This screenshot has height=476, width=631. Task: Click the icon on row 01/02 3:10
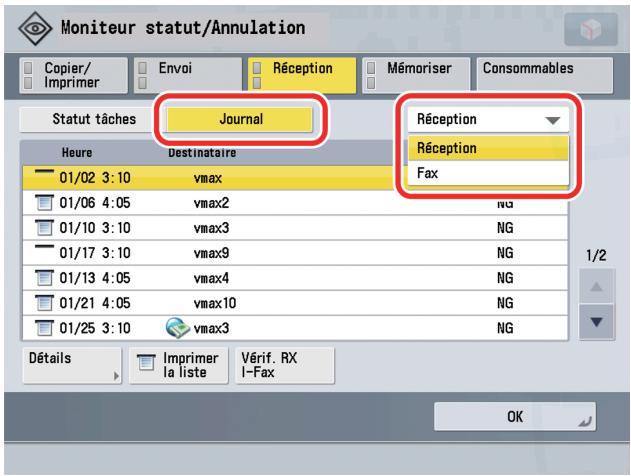[44, 173]
